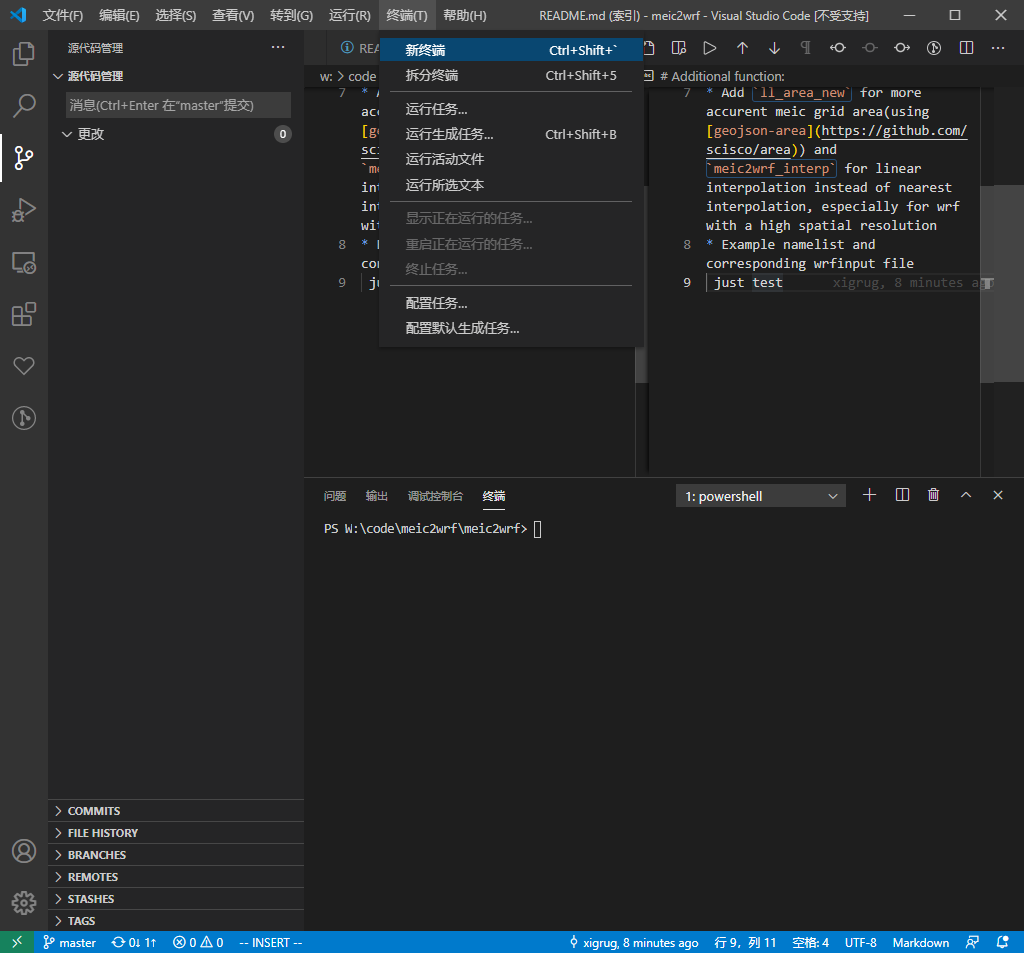Expand the REMOTES section
1024x953 pixels.
click(x=176, y=877)
